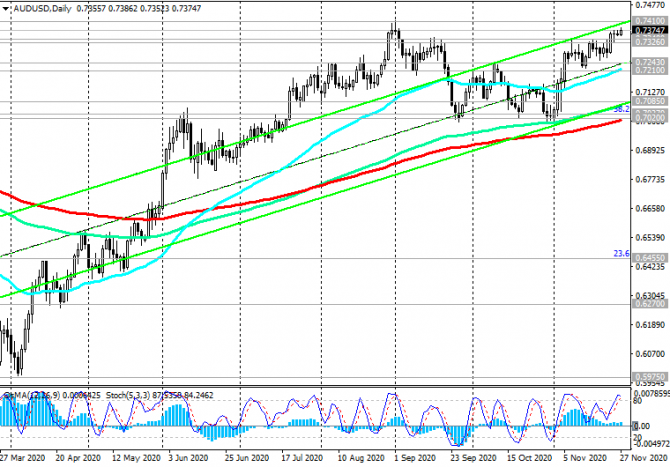Click the 0.67735 price scale value
670x467 pixels.
click(x=650, y=179)
